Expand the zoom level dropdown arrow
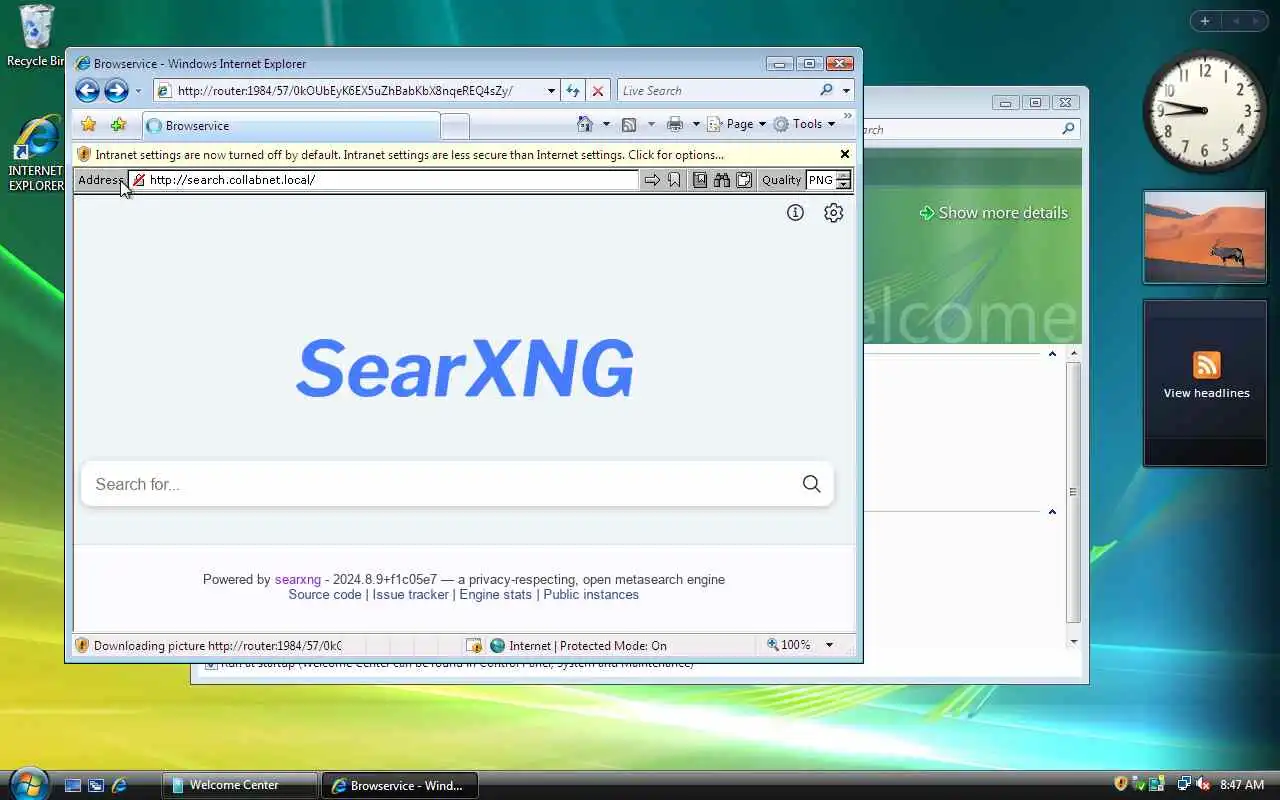1280x800 pixels. click(x=829, y=645)
